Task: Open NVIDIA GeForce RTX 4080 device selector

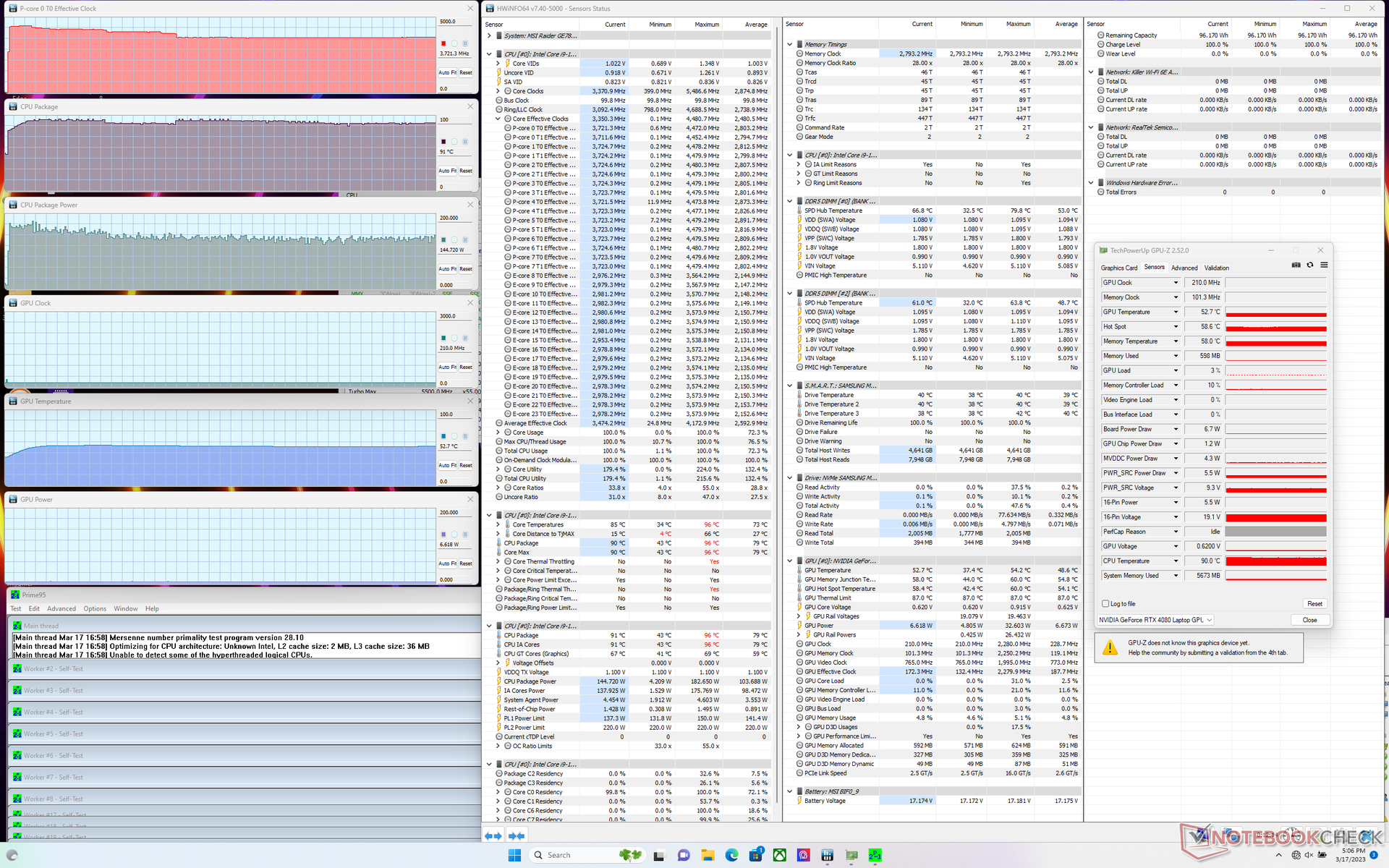Action: click(x=1155, y=620)
